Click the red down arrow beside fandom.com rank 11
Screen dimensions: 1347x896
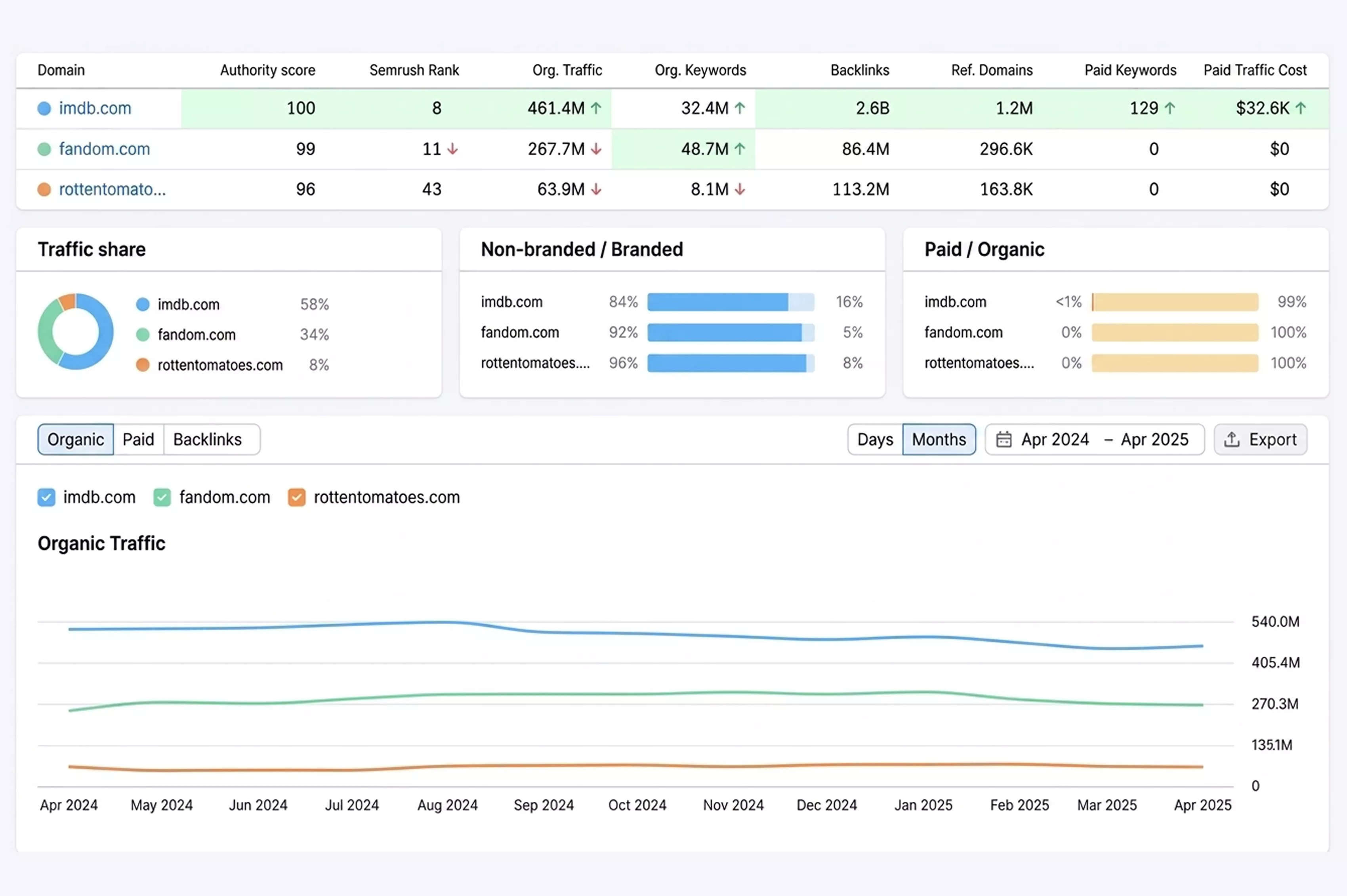(452, 149)
